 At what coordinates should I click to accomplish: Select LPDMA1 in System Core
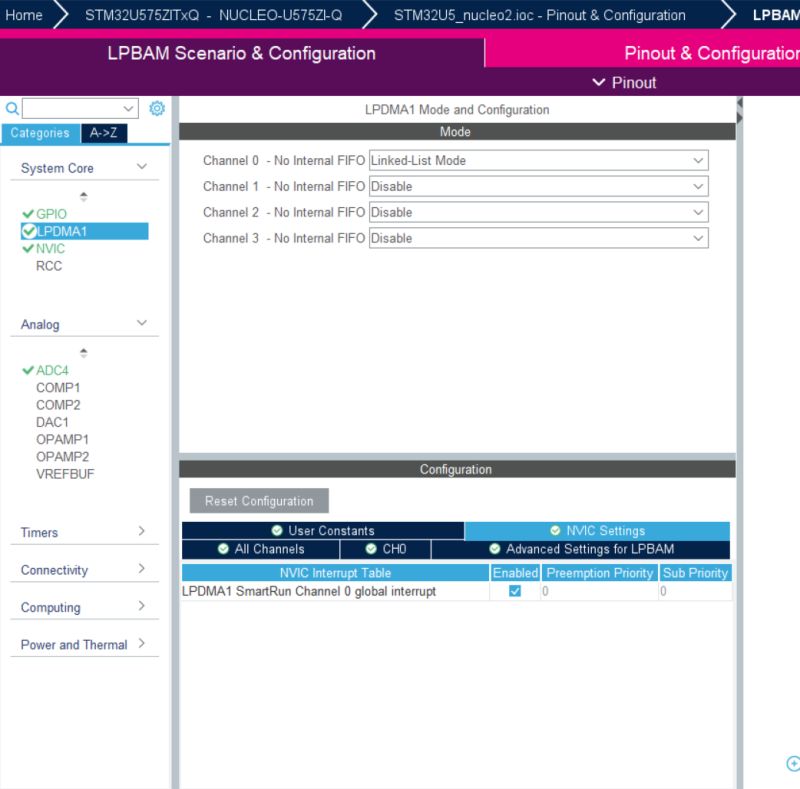[85, 231]
